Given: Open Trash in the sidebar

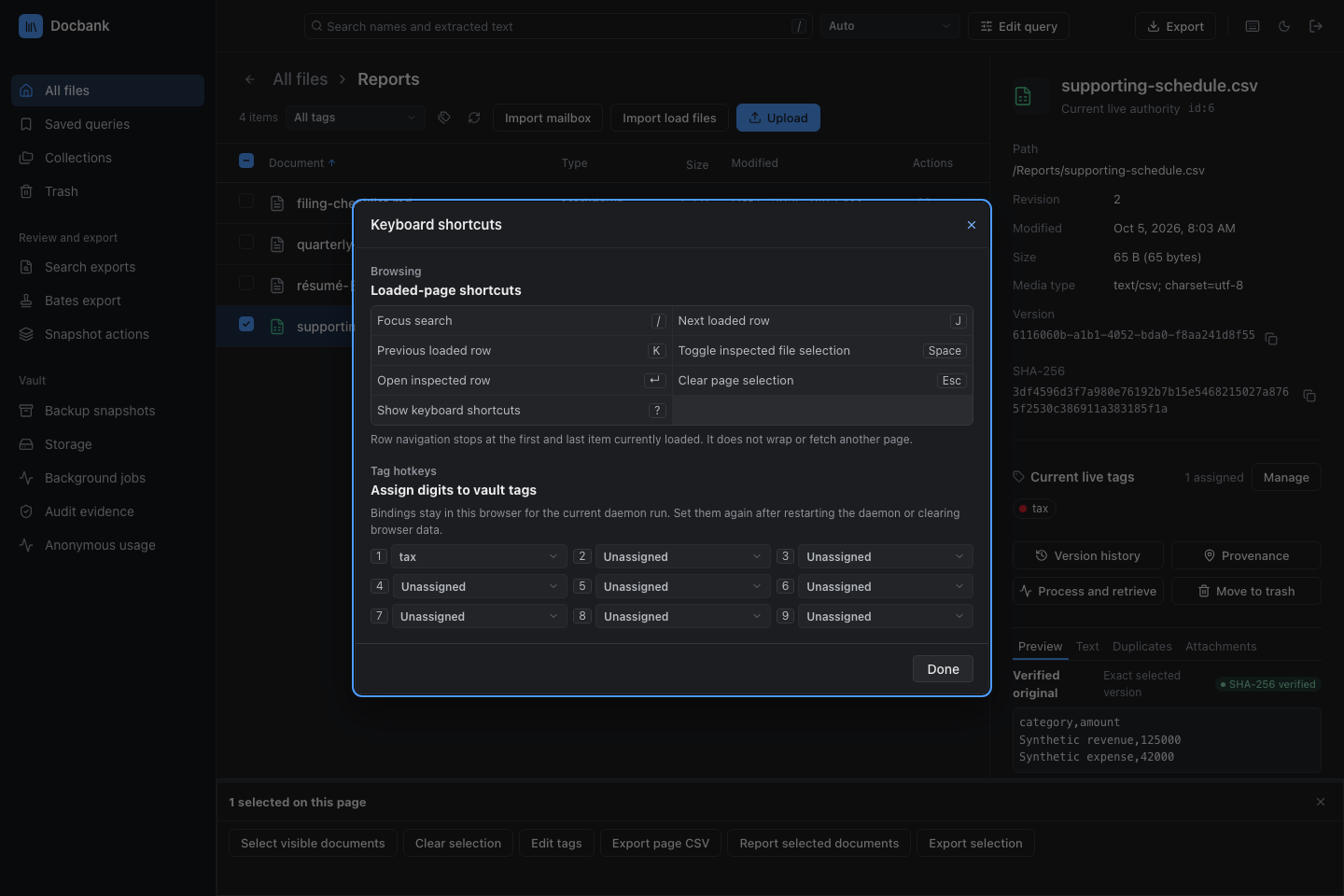Looking at the screenshot, I should [107, 191].
